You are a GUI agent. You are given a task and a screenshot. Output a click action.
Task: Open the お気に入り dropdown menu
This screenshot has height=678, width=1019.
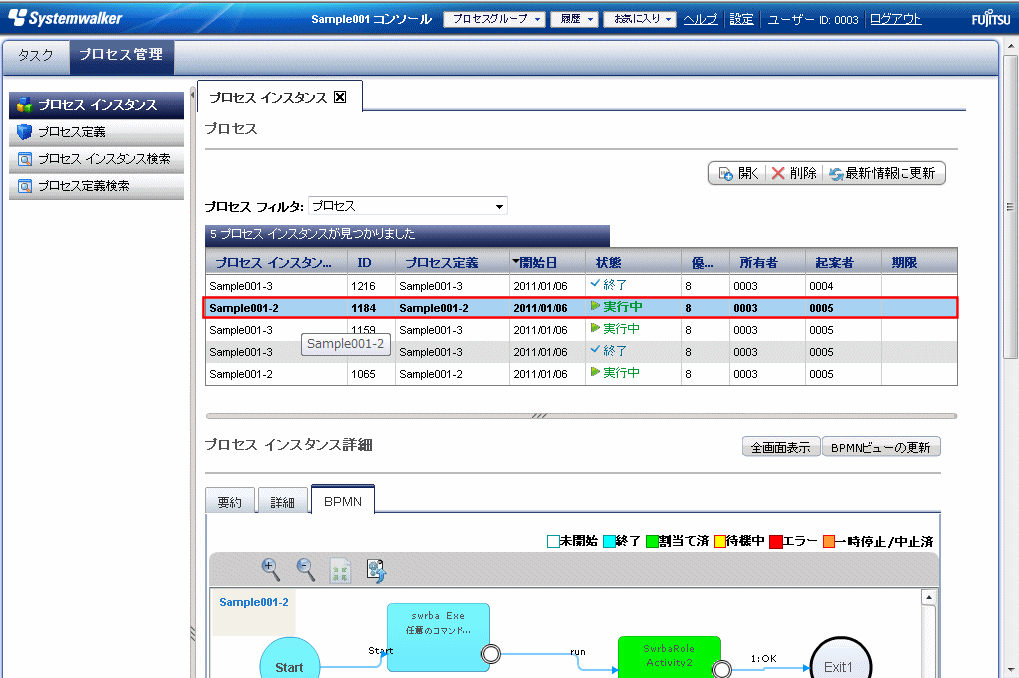point(639,19)
